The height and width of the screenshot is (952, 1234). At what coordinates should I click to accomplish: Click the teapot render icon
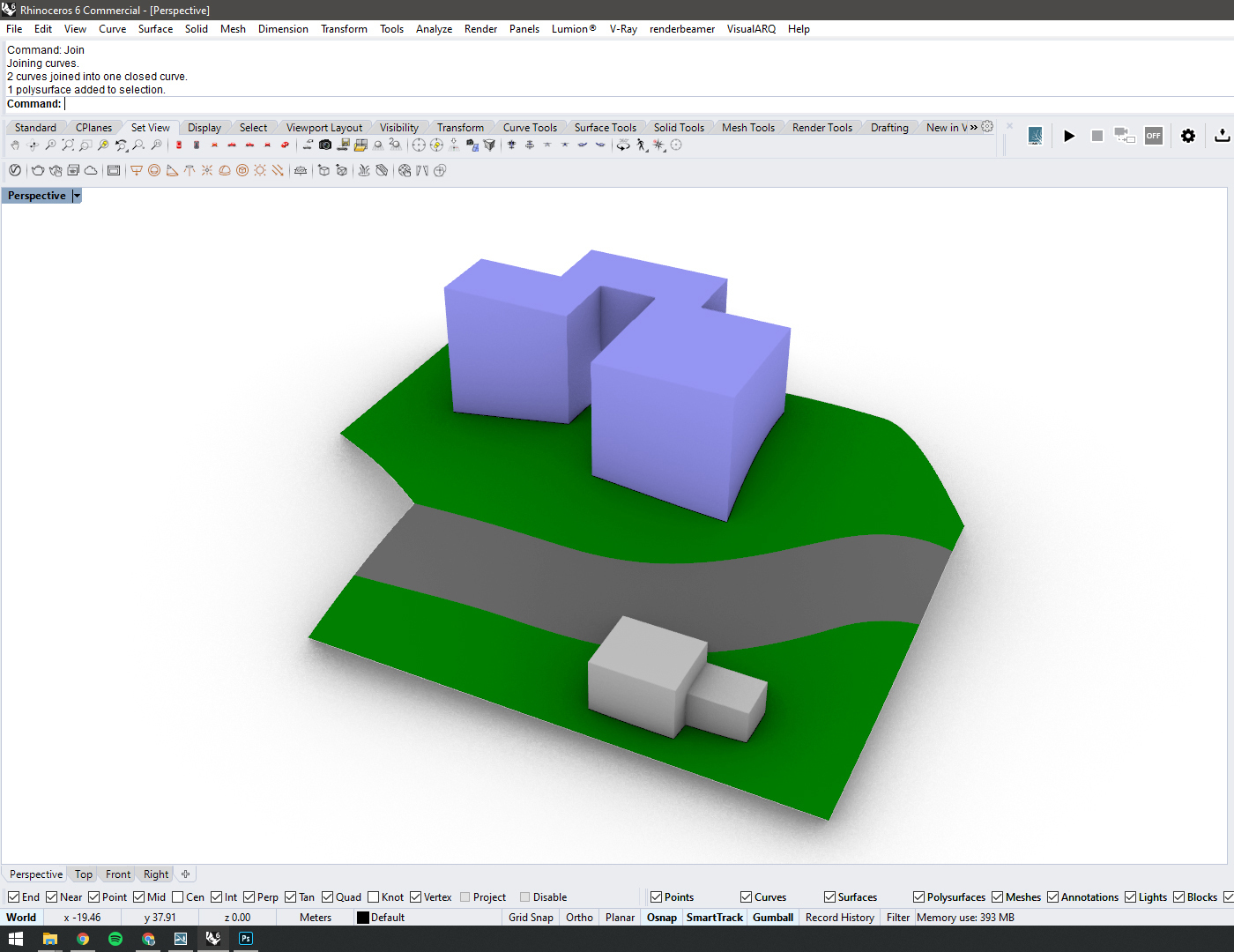click(x=38, y=171)
